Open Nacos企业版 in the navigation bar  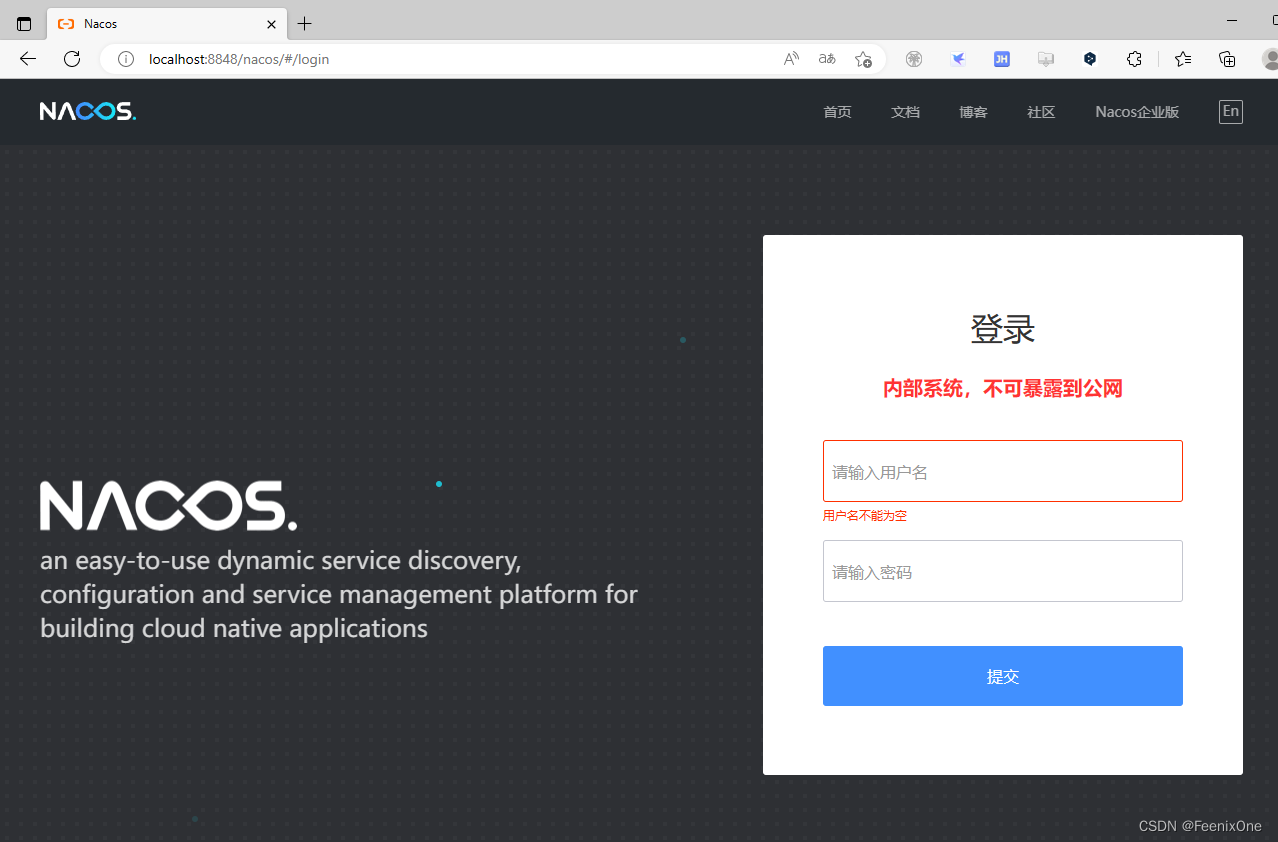(1137, 112)
